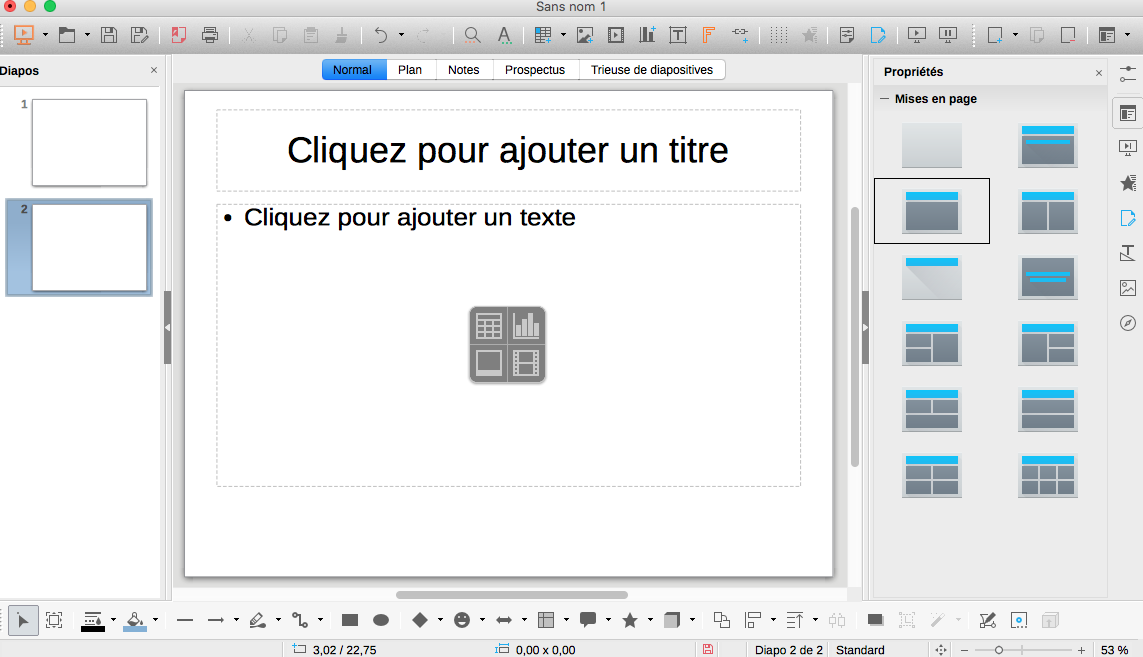Collapse the Mises en page section
The image size is (1143, 657).
coord(884,98)
